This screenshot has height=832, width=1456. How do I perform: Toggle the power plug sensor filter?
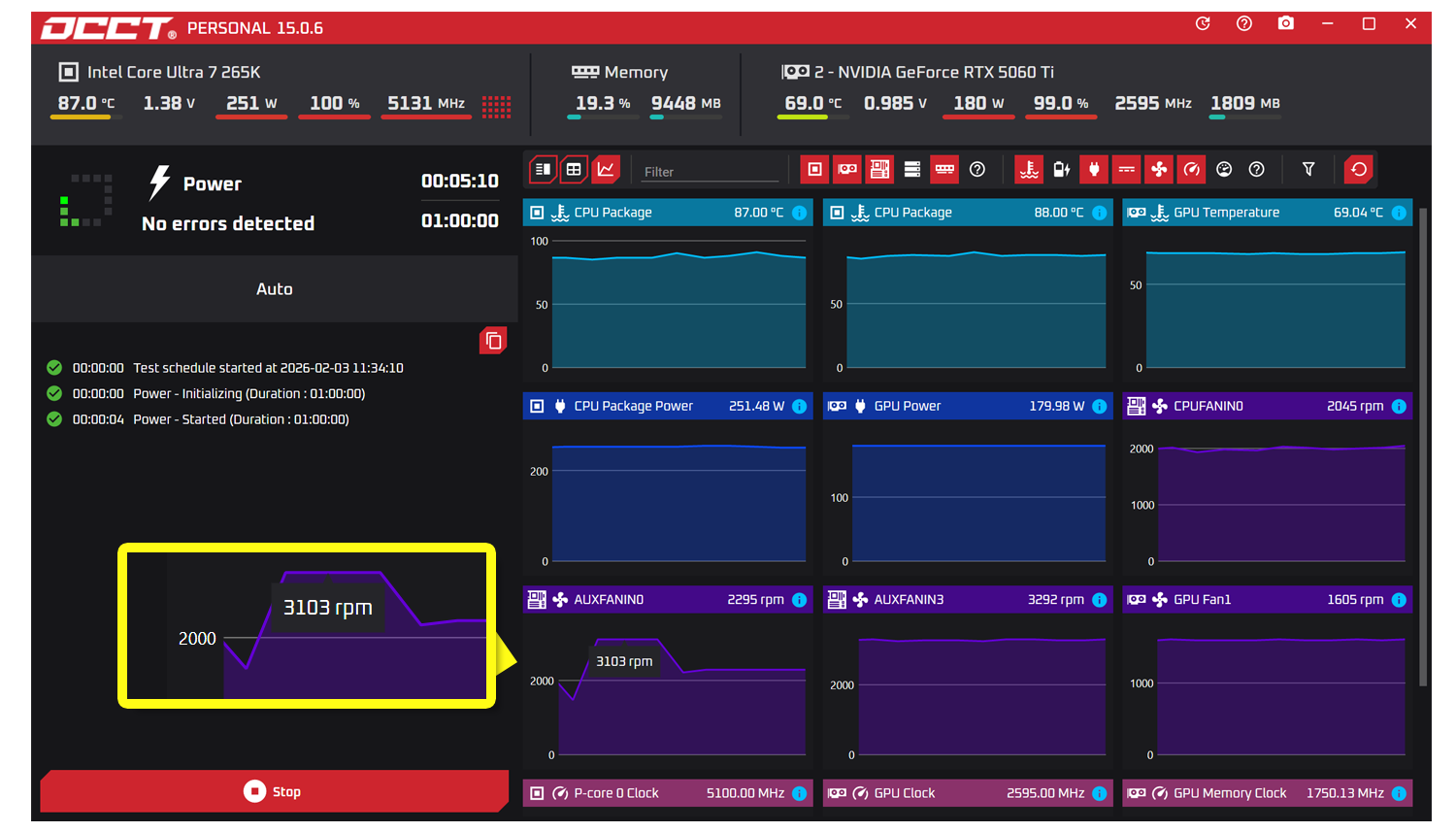(1094, 170)
